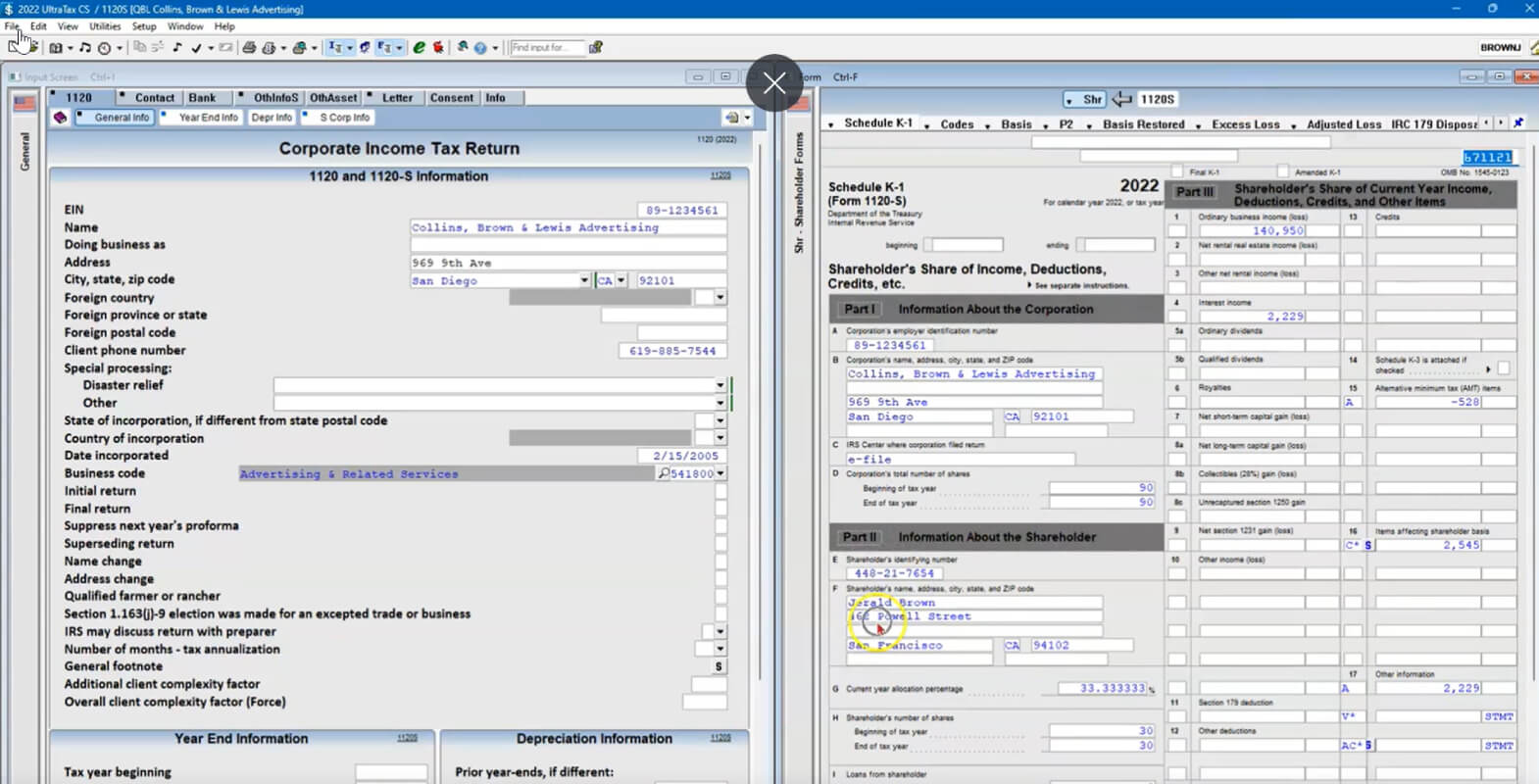Viewport: 1539px width, 784px height.
Task: Click the back arrow icon beside 1120S
Action: click(1121, 99)
